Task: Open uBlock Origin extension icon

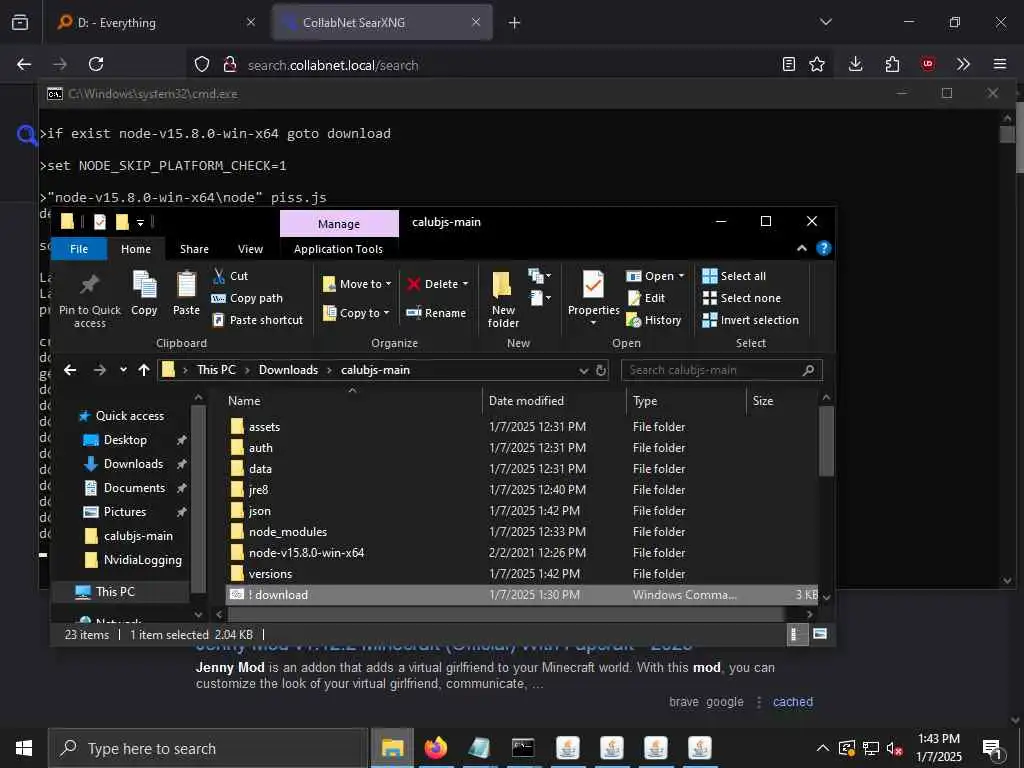Action: (x=928, y=64)
